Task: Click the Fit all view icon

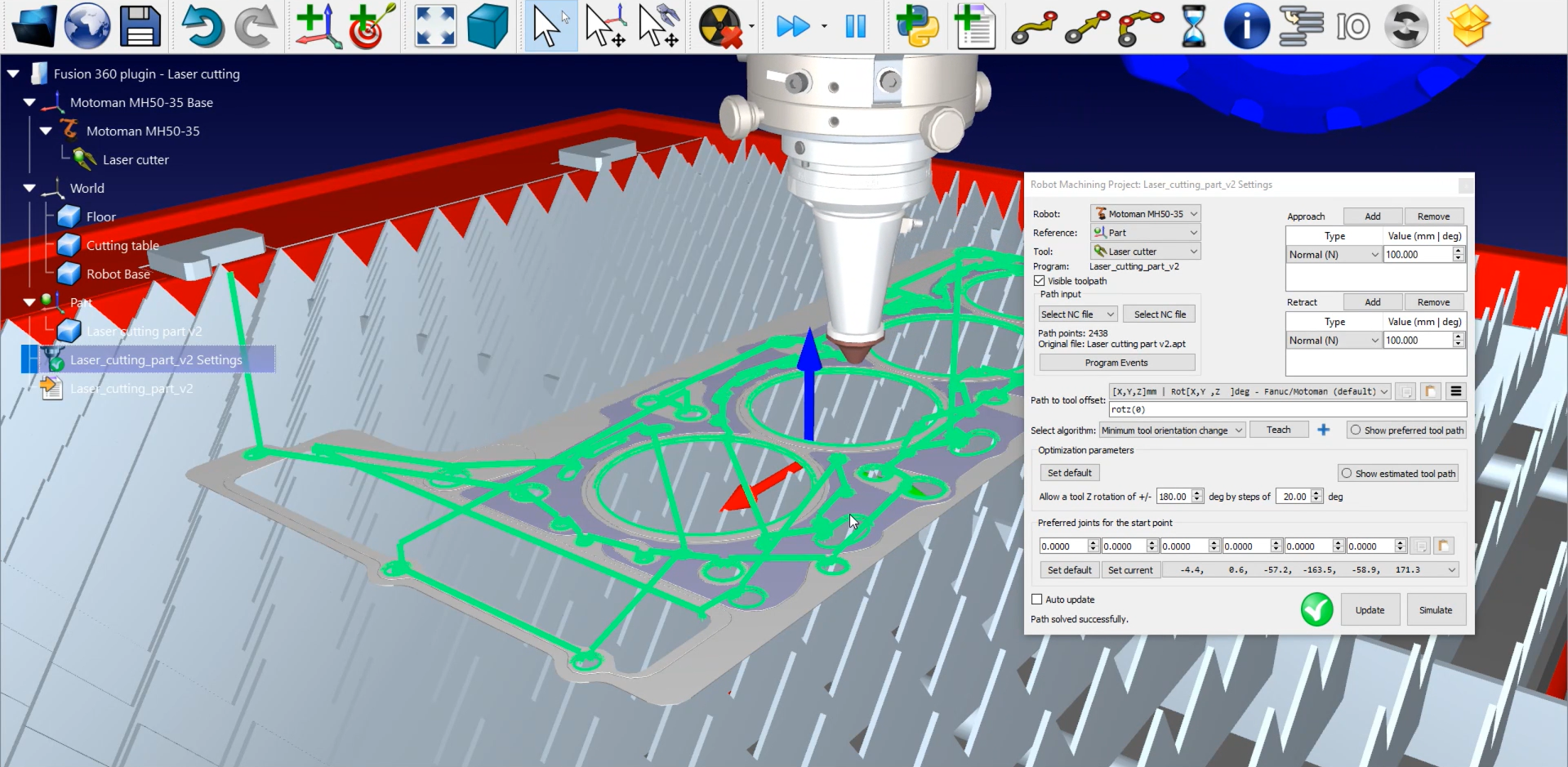Action: tap(435, 26)
